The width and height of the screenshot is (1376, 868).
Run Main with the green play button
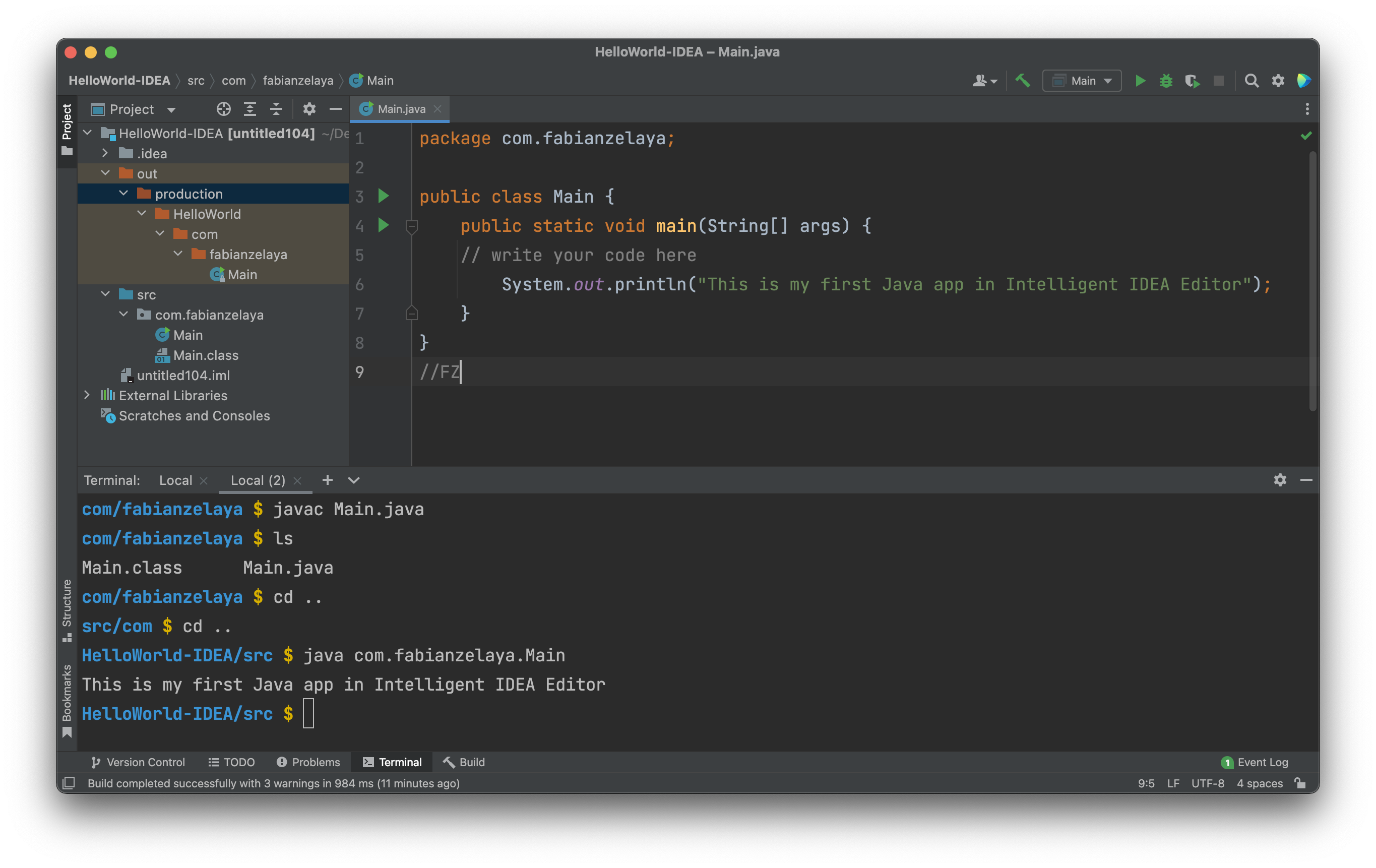pos(1140,81)
